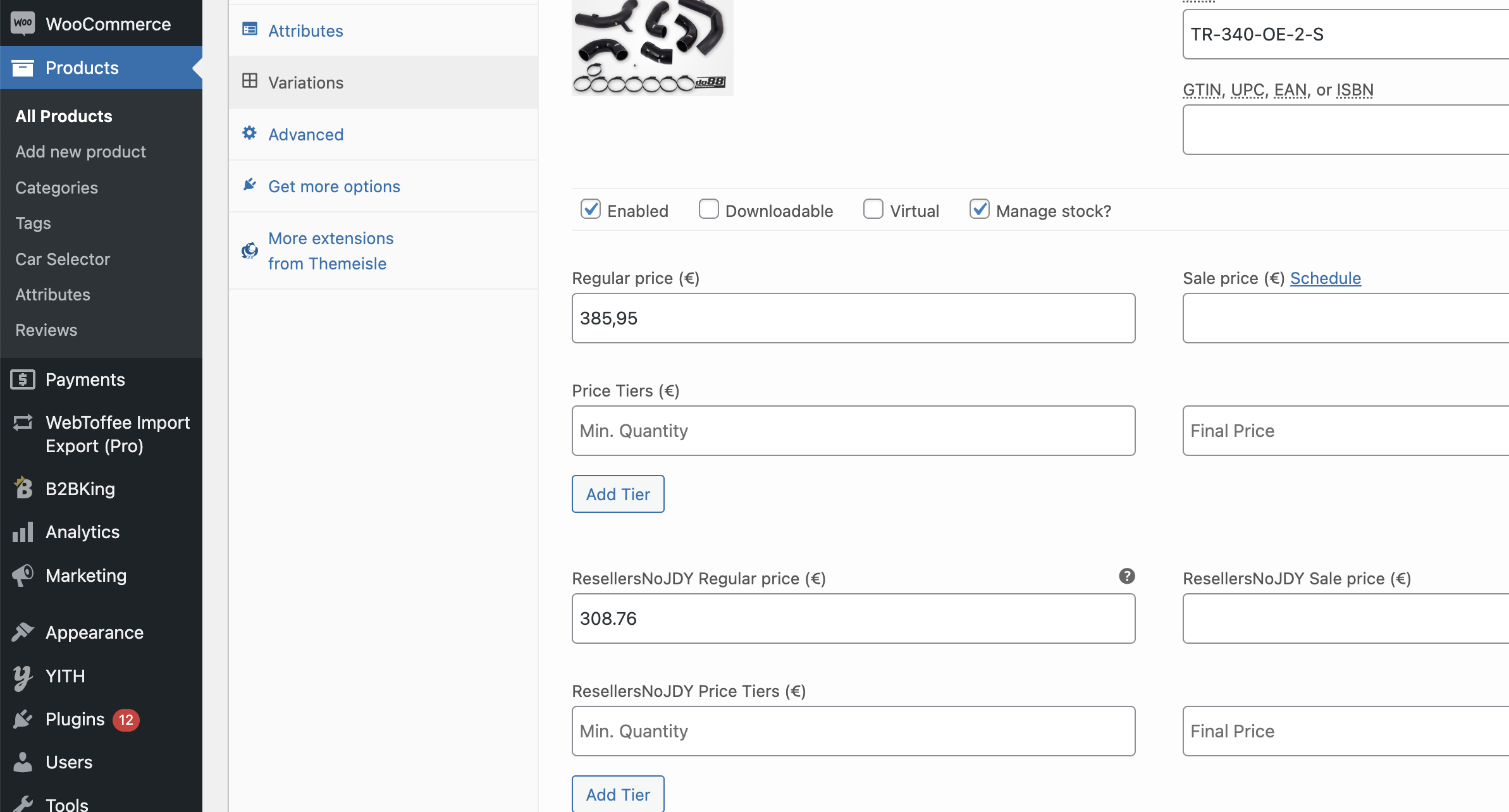Image resolution: width=1509 pixels, height=812 pixels.
Task: Click the Users person icon
Action: [x=23, y=762]
